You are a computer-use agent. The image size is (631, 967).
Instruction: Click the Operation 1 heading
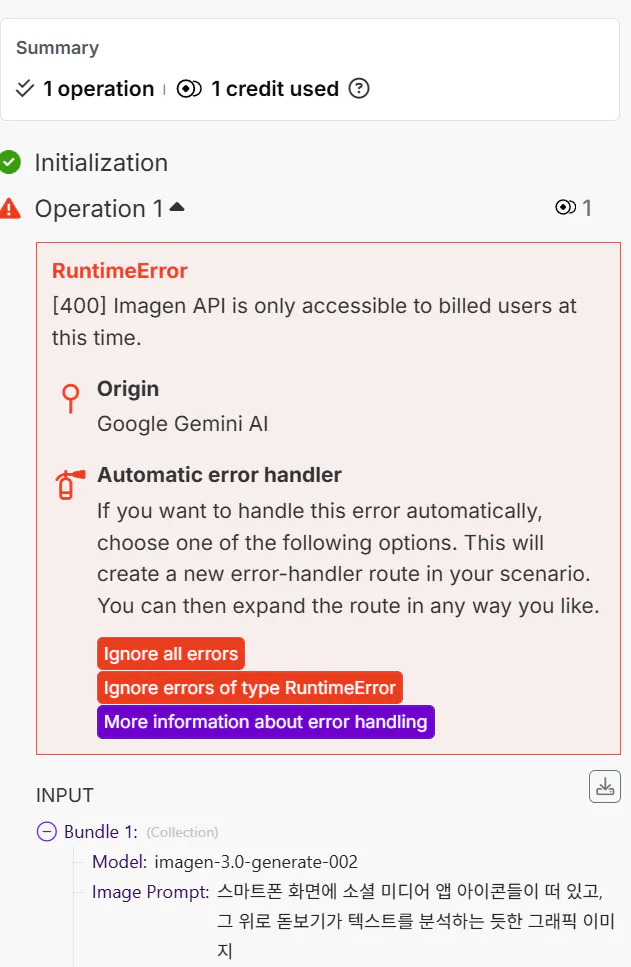[x=98, y=209]
